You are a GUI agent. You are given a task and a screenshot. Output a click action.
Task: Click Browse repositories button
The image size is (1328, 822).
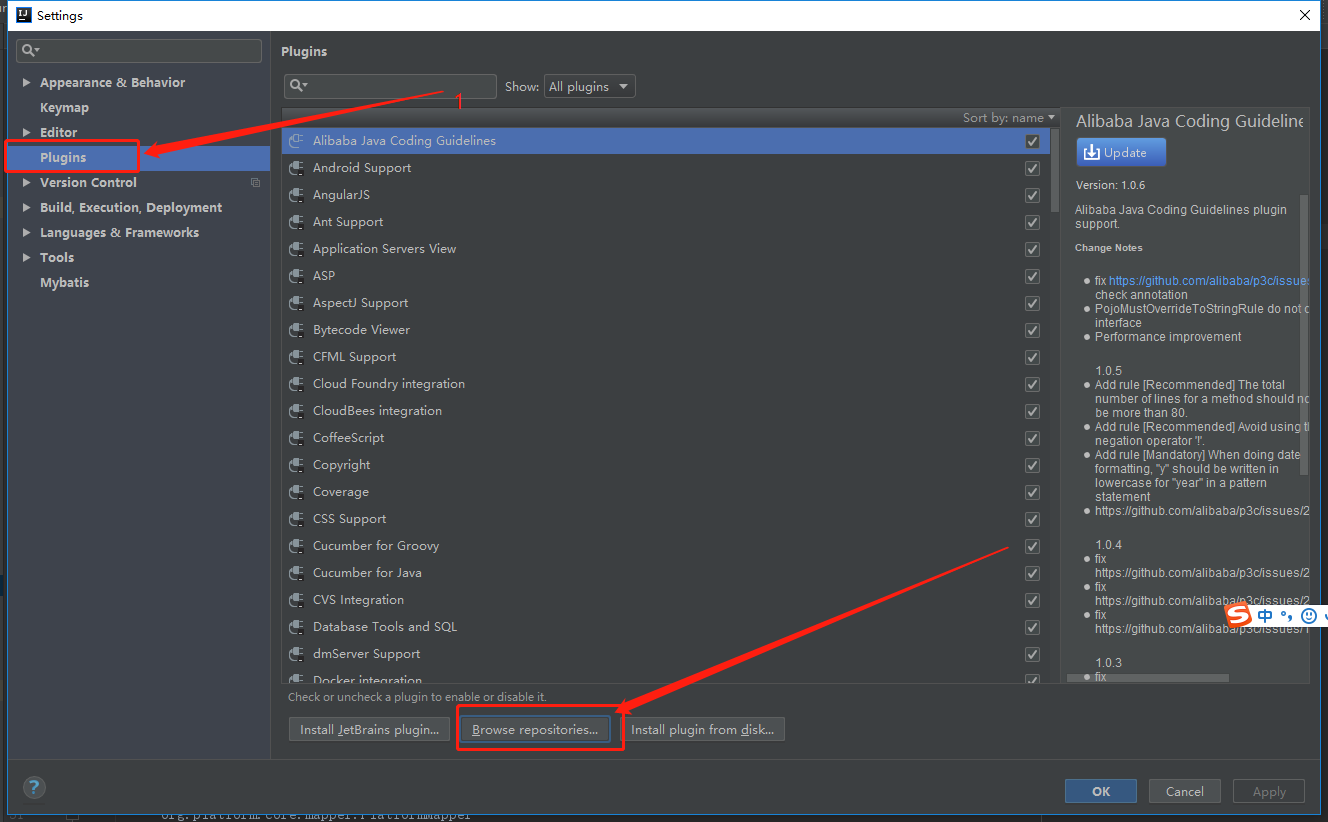[535, 729]
